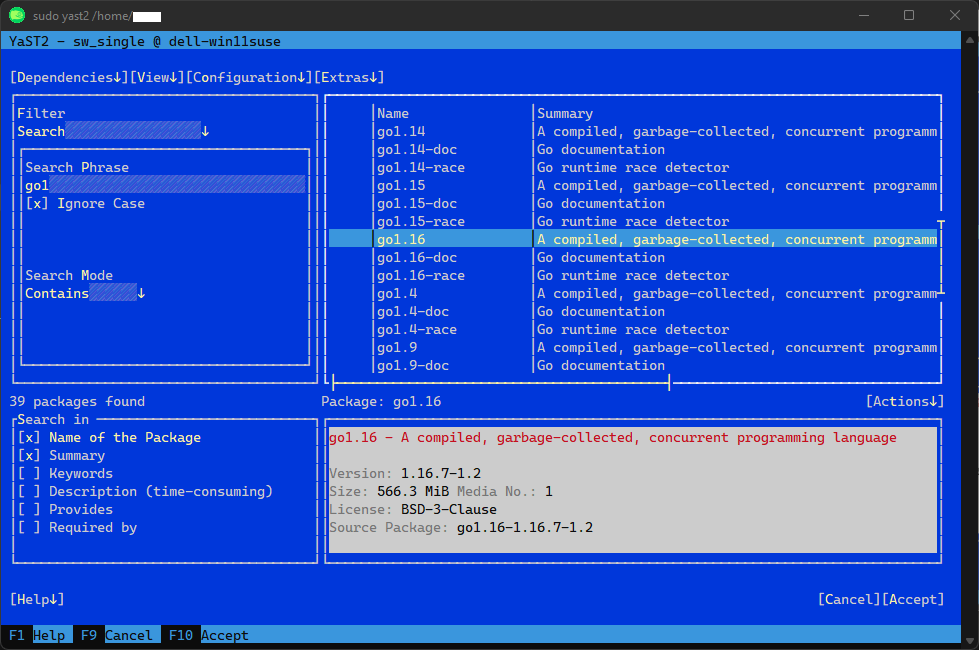The image size is (979, 650).
Task: Click the package list horizontal scrollbar
Action: (501, 383)
